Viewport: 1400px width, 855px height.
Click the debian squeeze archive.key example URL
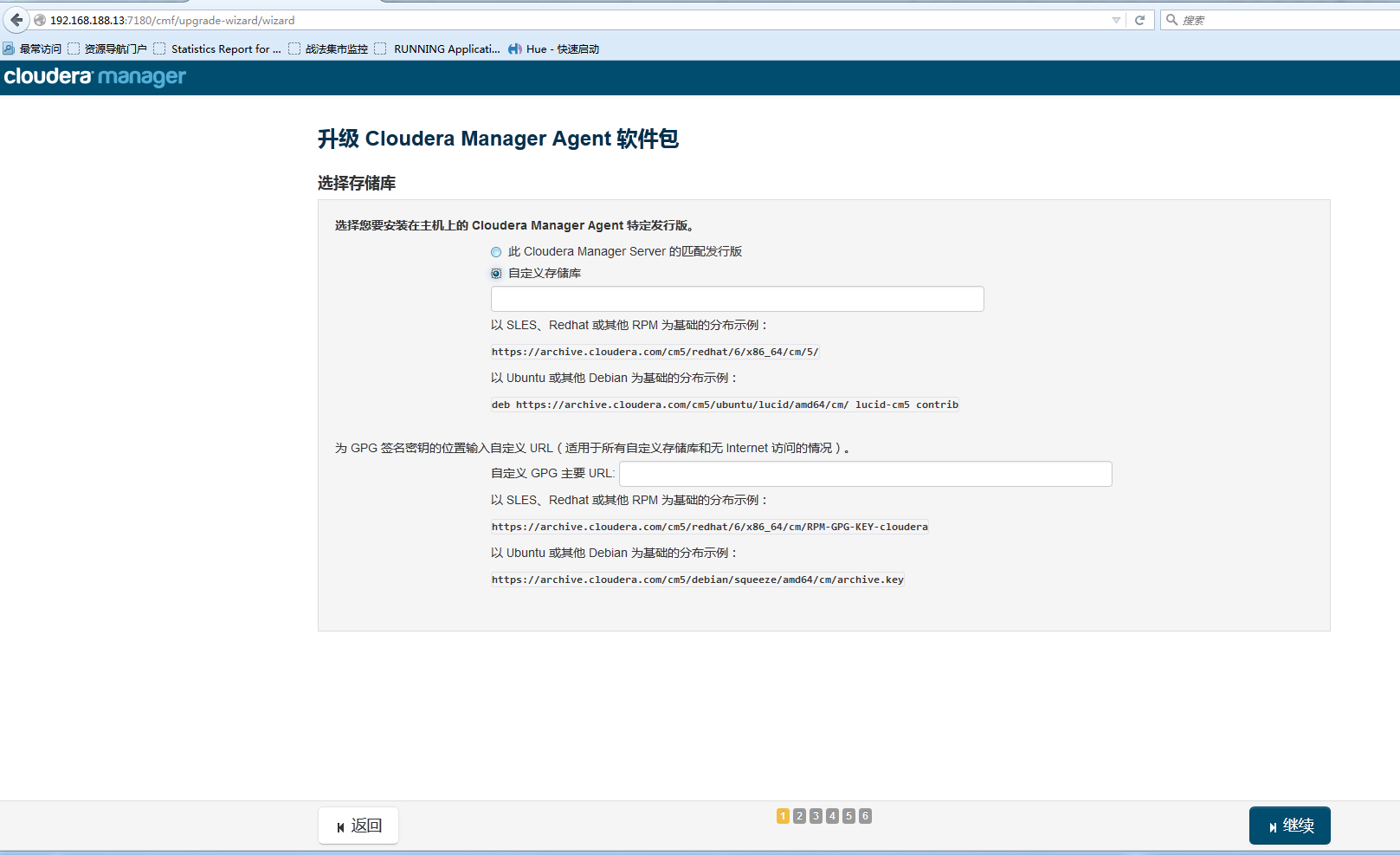[698, 580]
